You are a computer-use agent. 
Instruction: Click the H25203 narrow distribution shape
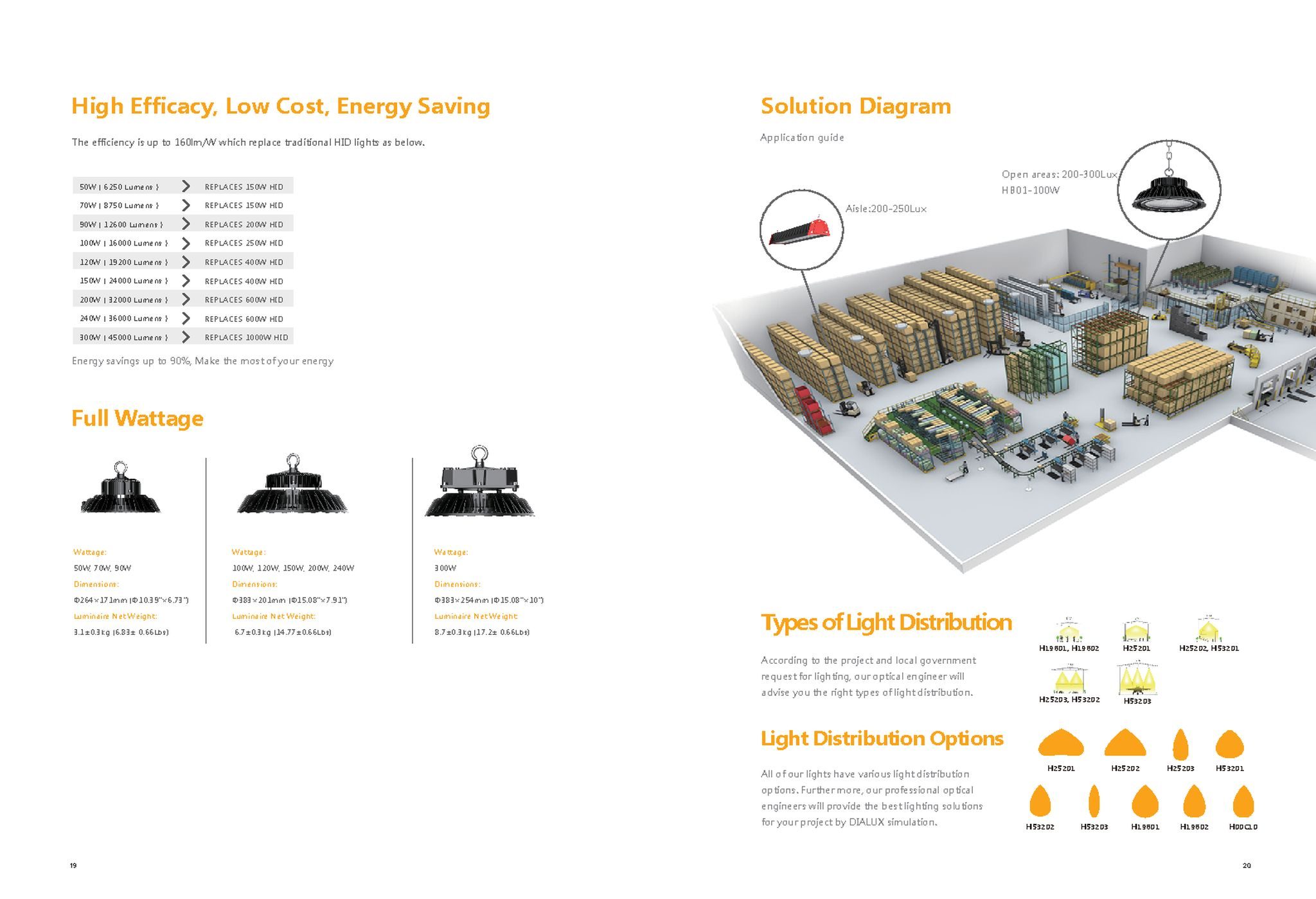[x=1180, y=745]
